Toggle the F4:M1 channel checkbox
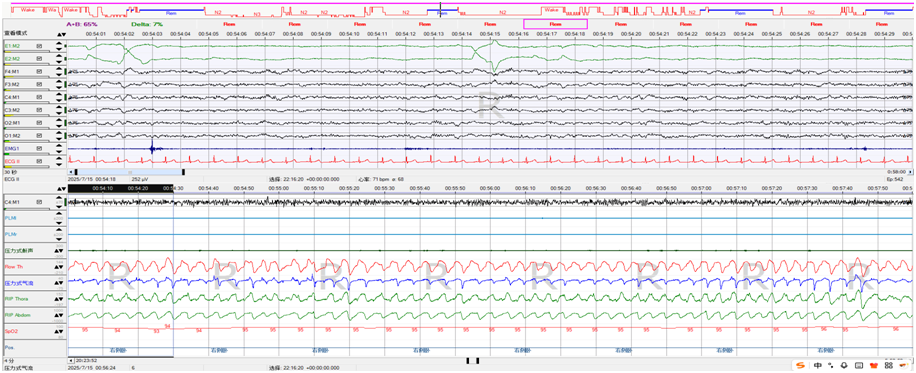Viewport: 916px width, 373px height. click(x=39, y=71)
